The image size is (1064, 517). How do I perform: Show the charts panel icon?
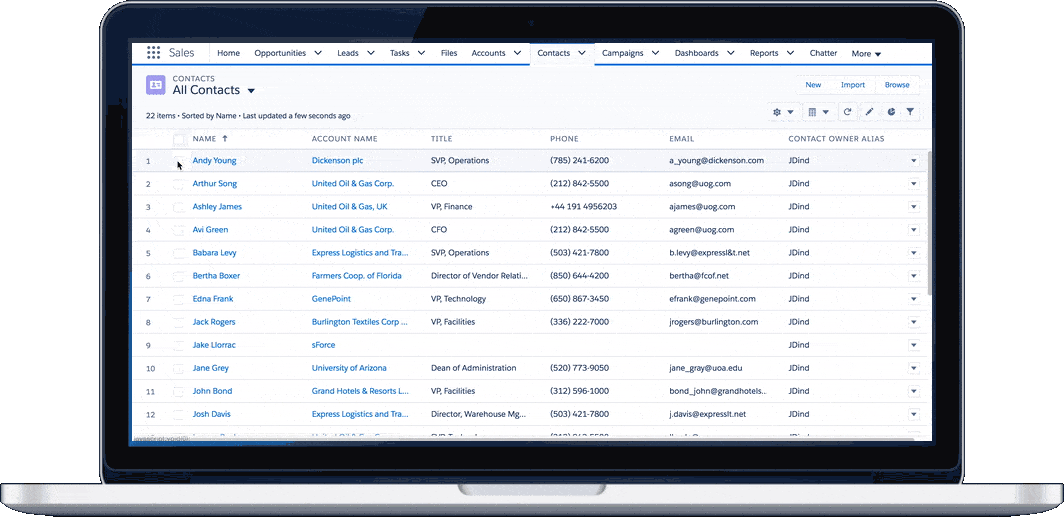[x=891, y=112]
